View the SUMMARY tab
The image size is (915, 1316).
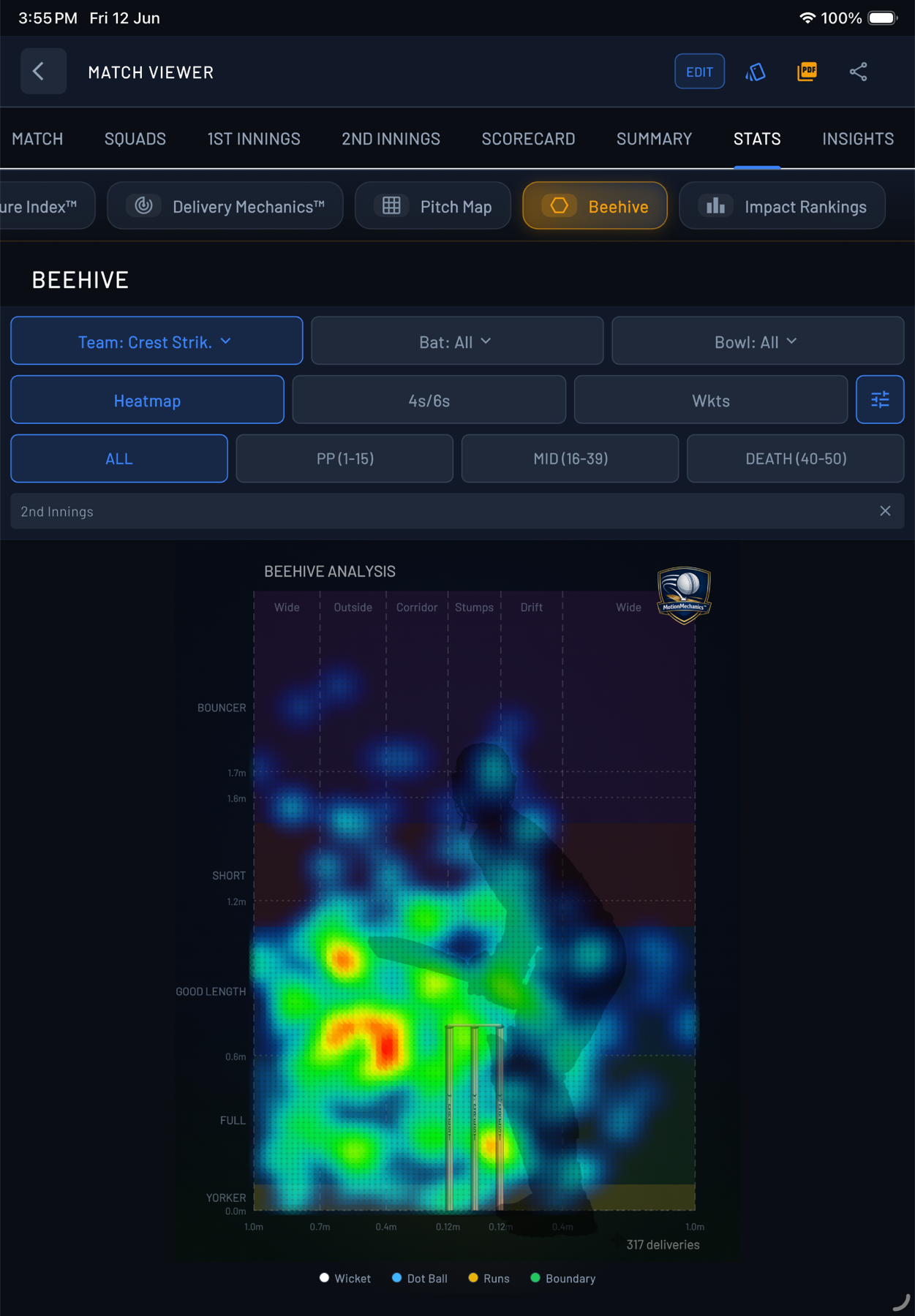654,139
